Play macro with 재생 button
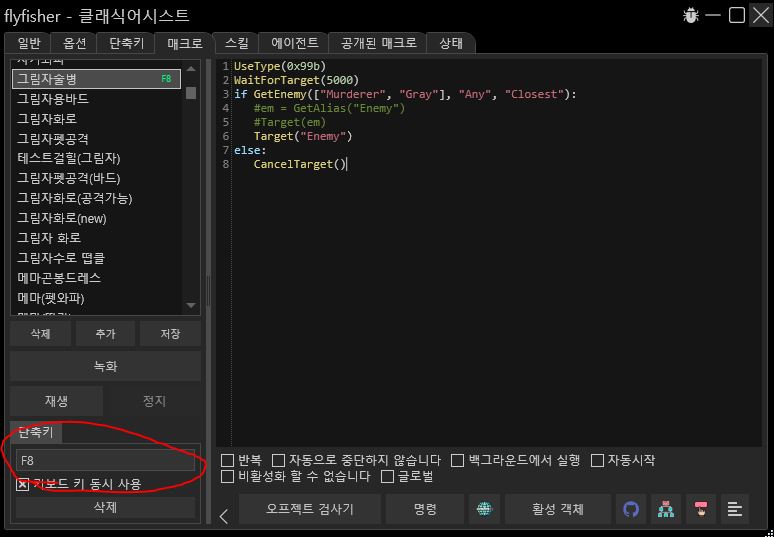Screen dimensions: 774x537 pyautogui.click(x=56, y=401)
